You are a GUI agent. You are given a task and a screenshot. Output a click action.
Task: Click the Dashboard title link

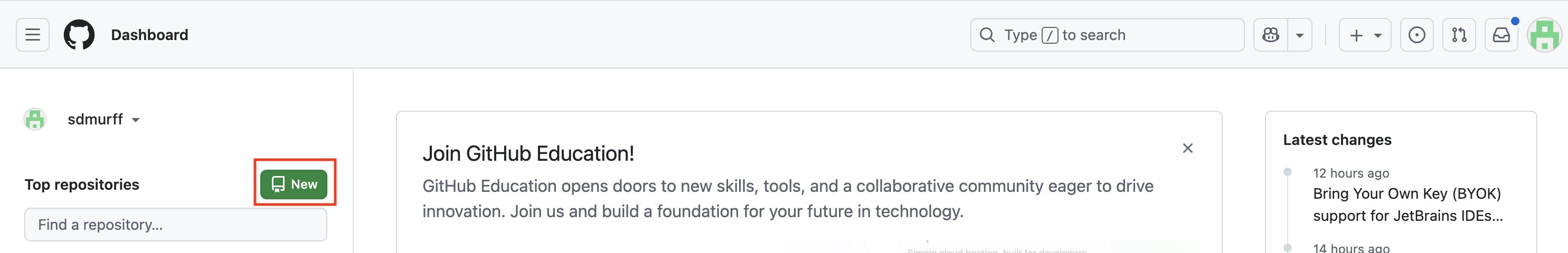[x=150, y=35]
